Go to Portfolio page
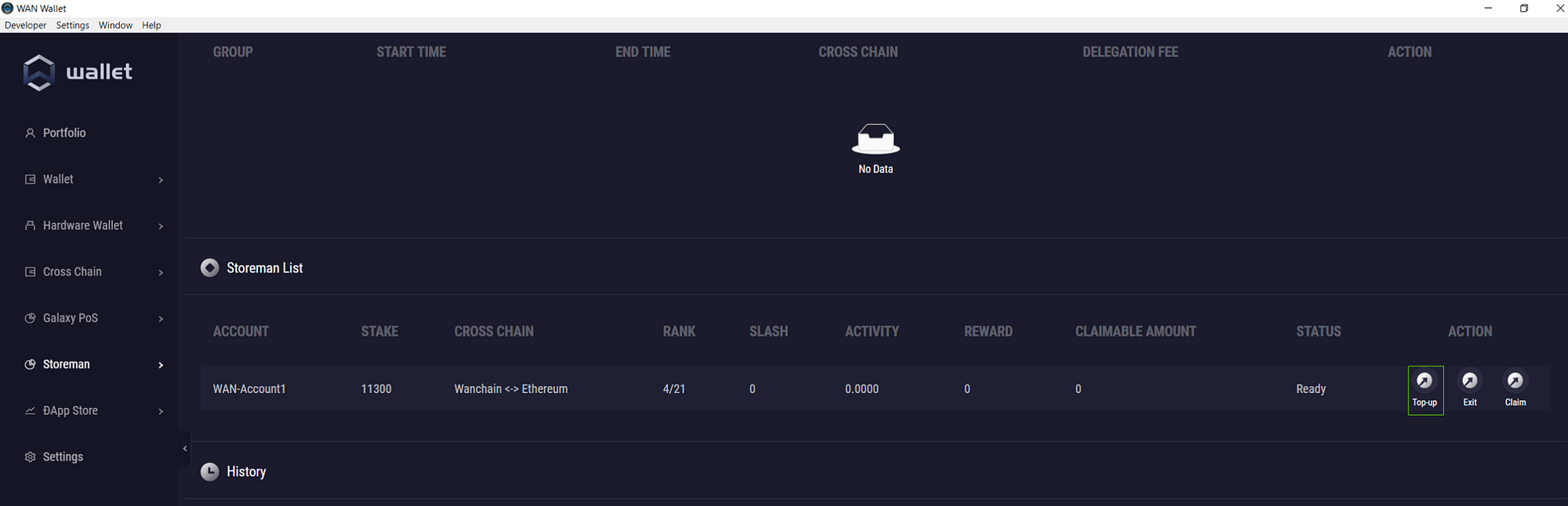This screenshot has width=1568, height=506. [x=64, y=133]
